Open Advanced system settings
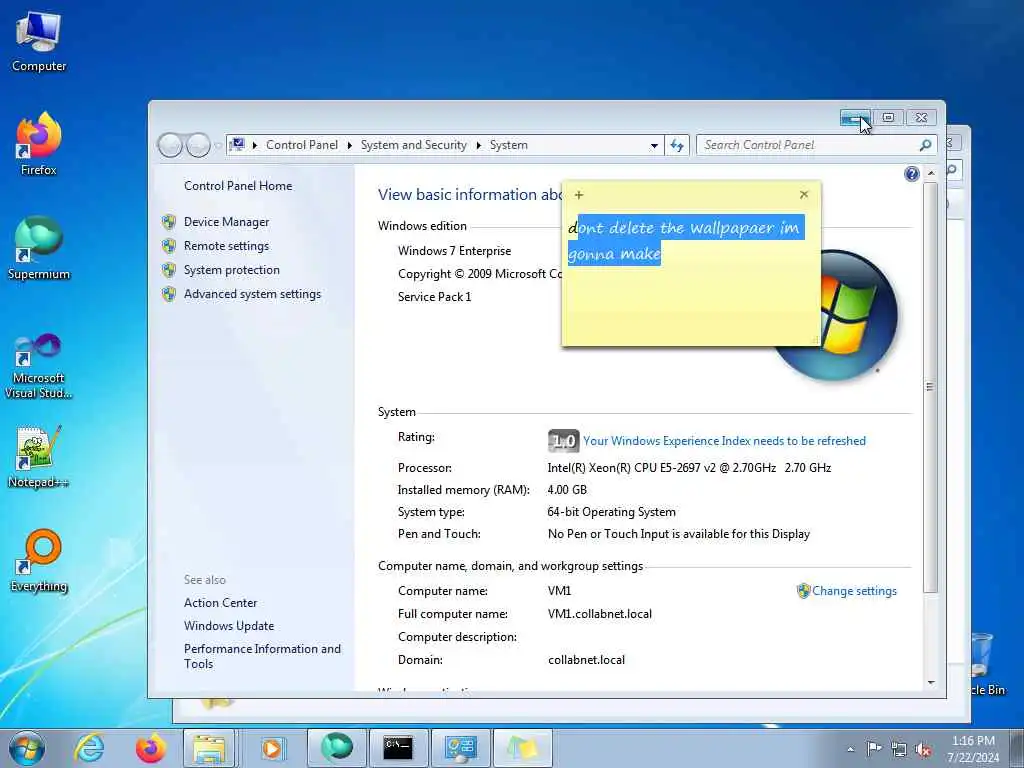The image size is (1024, 768). (x=252, y=295)
